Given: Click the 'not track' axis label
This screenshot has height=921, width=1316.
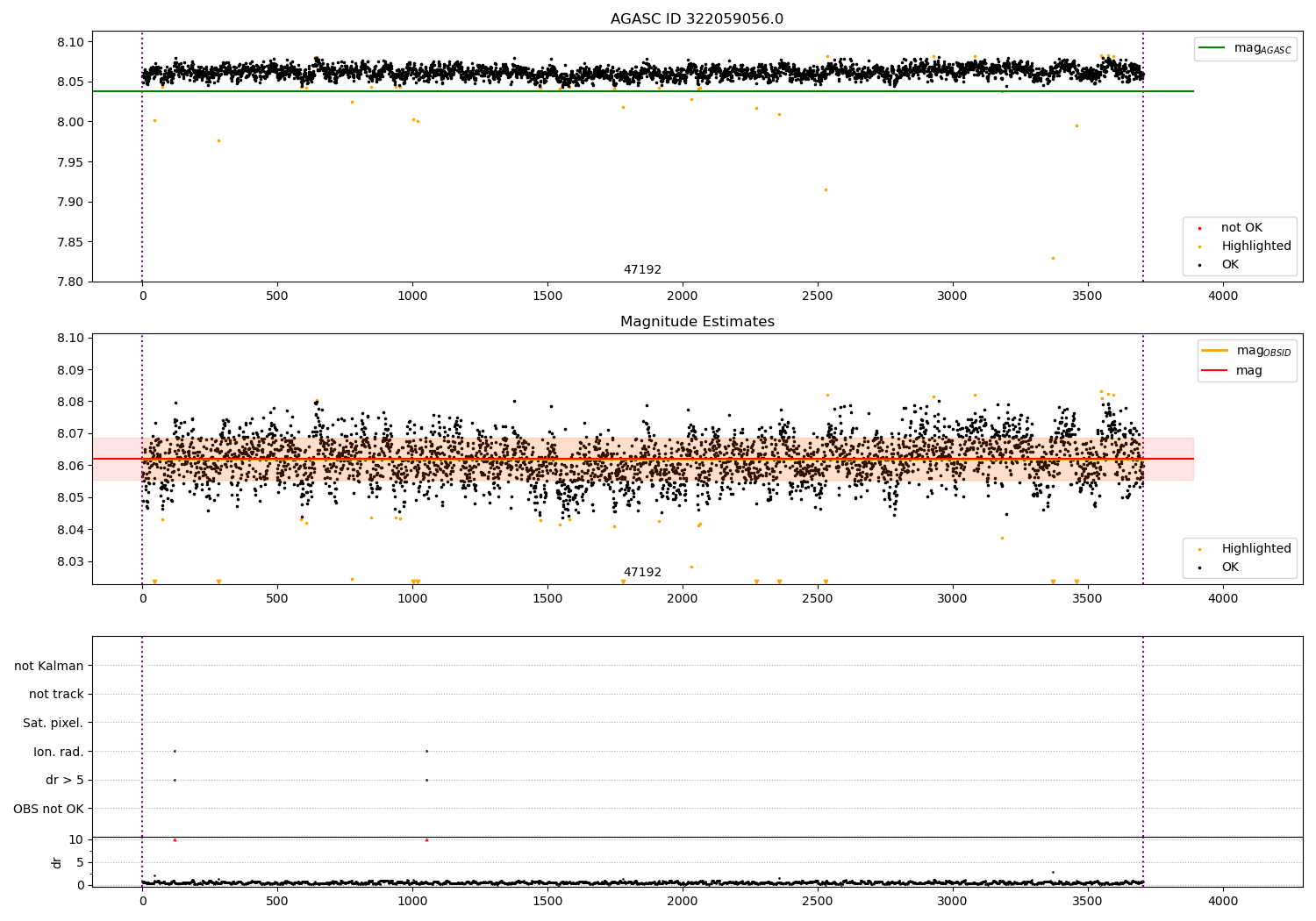Looking at the screenshot, I should pyautogui.click(x=56, y=694).
